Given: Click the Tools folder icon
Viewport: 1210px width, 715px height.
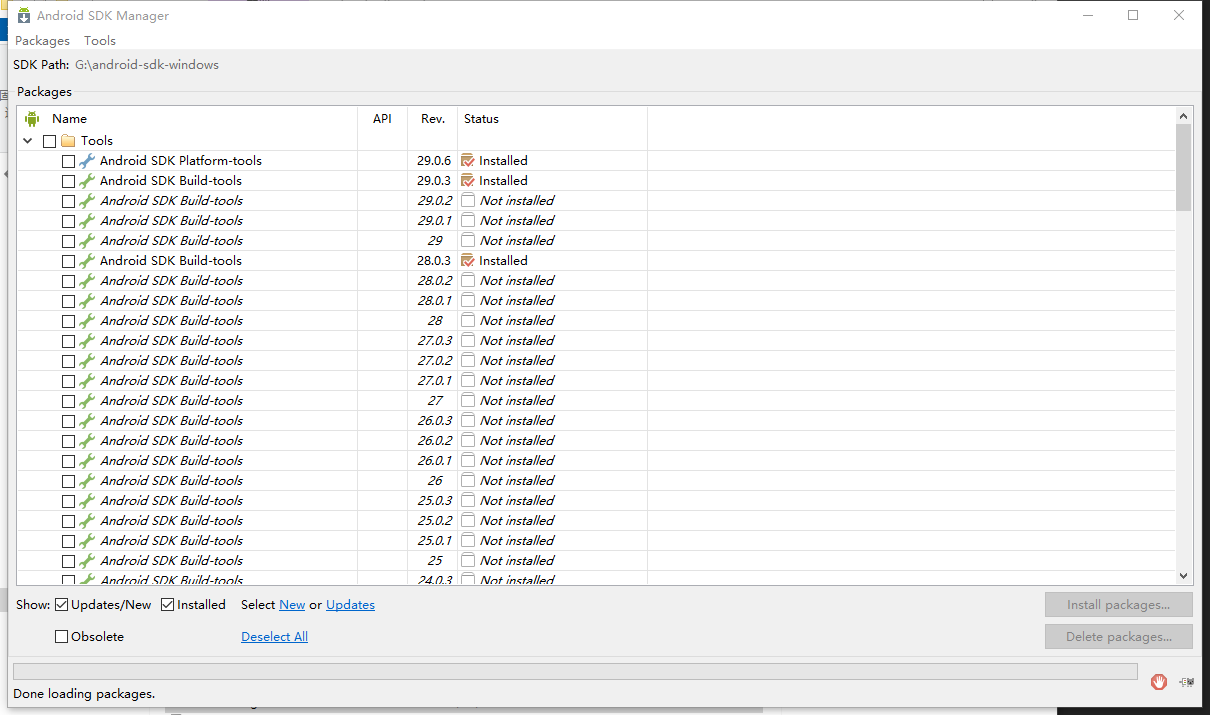Looking at the screenshot, I should pyautogui.click(x=68, y=141).
